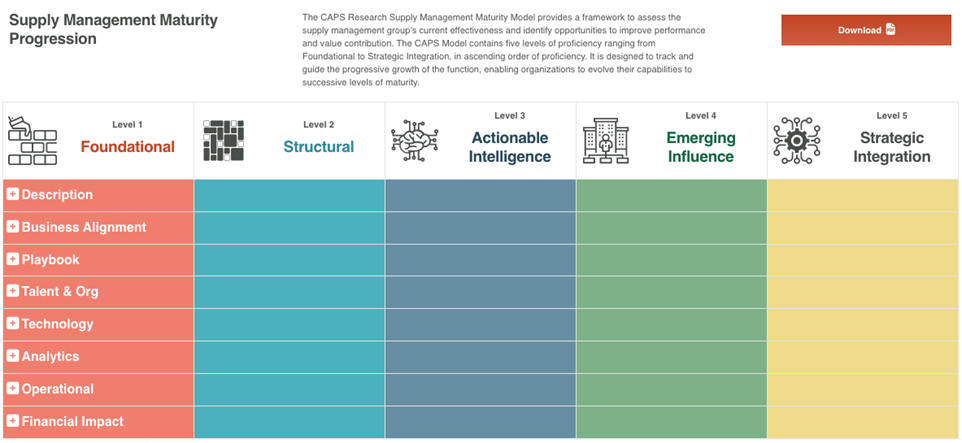
Task: Click the teal Structural Technology cell
Action: coord(289,324)
